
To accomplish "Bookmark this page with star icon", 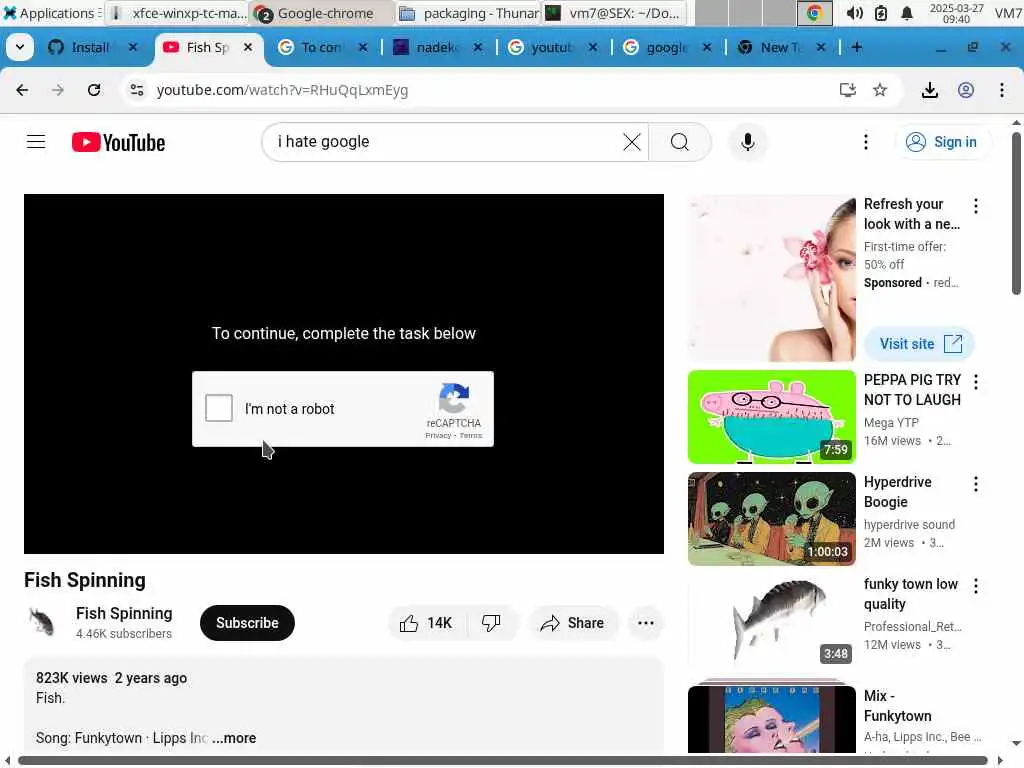I will point(880,90).
